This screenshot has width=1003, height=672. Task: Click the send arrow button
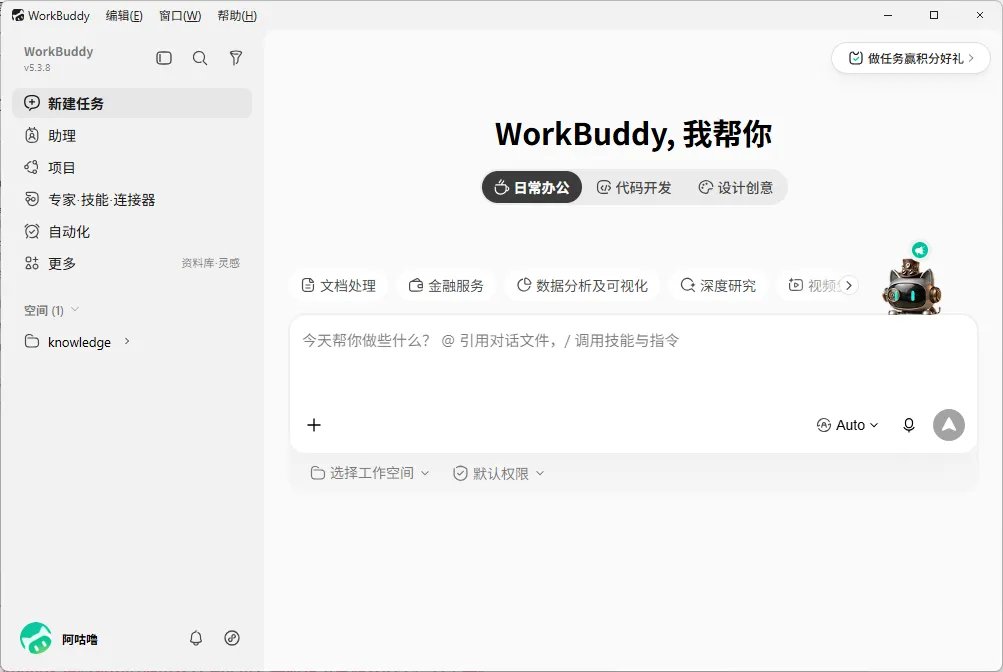coord(949,425)
